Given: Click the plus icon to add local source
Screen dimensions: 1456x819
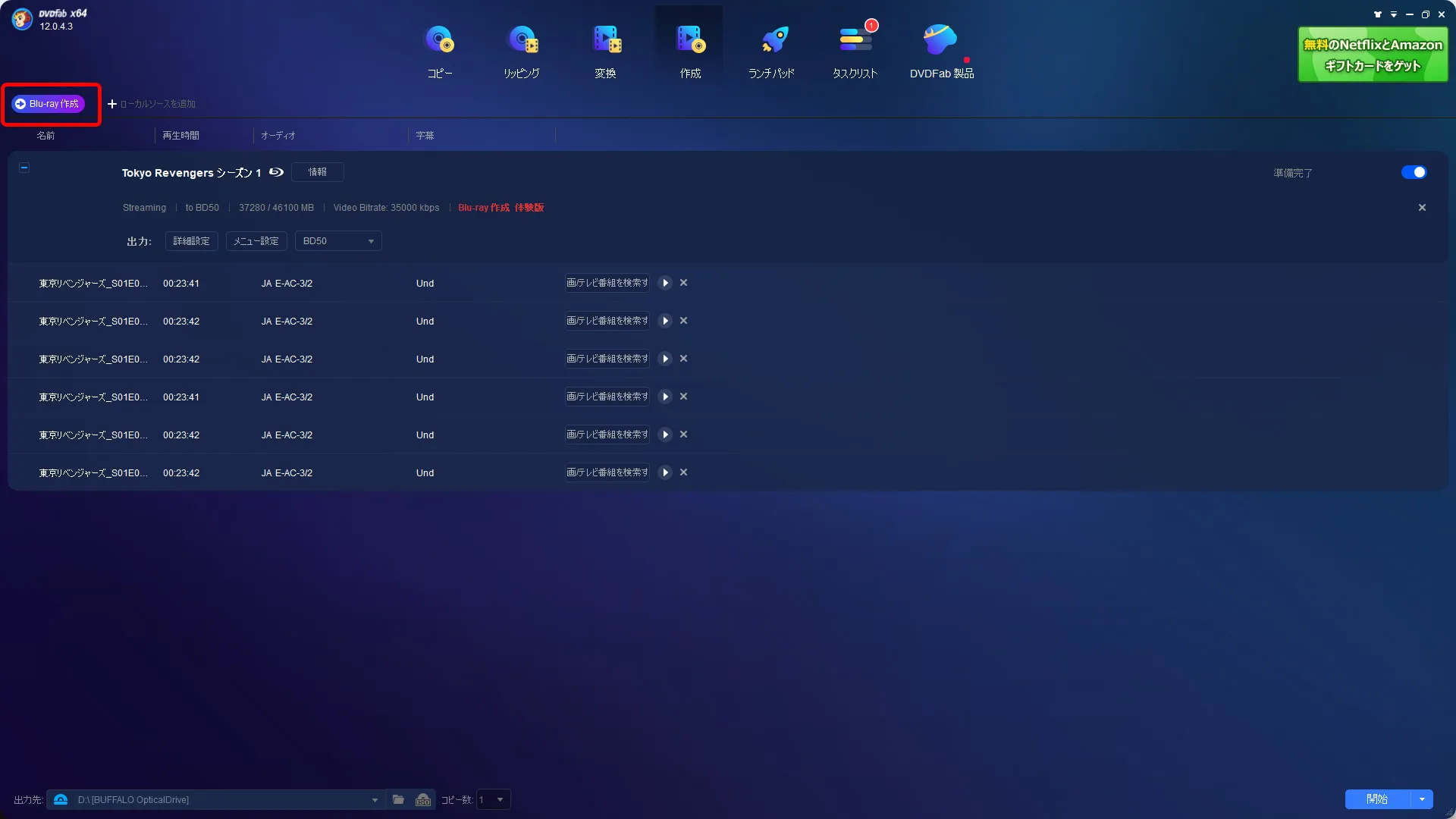Looking at the screenshot, I should [x=112, y=104].
